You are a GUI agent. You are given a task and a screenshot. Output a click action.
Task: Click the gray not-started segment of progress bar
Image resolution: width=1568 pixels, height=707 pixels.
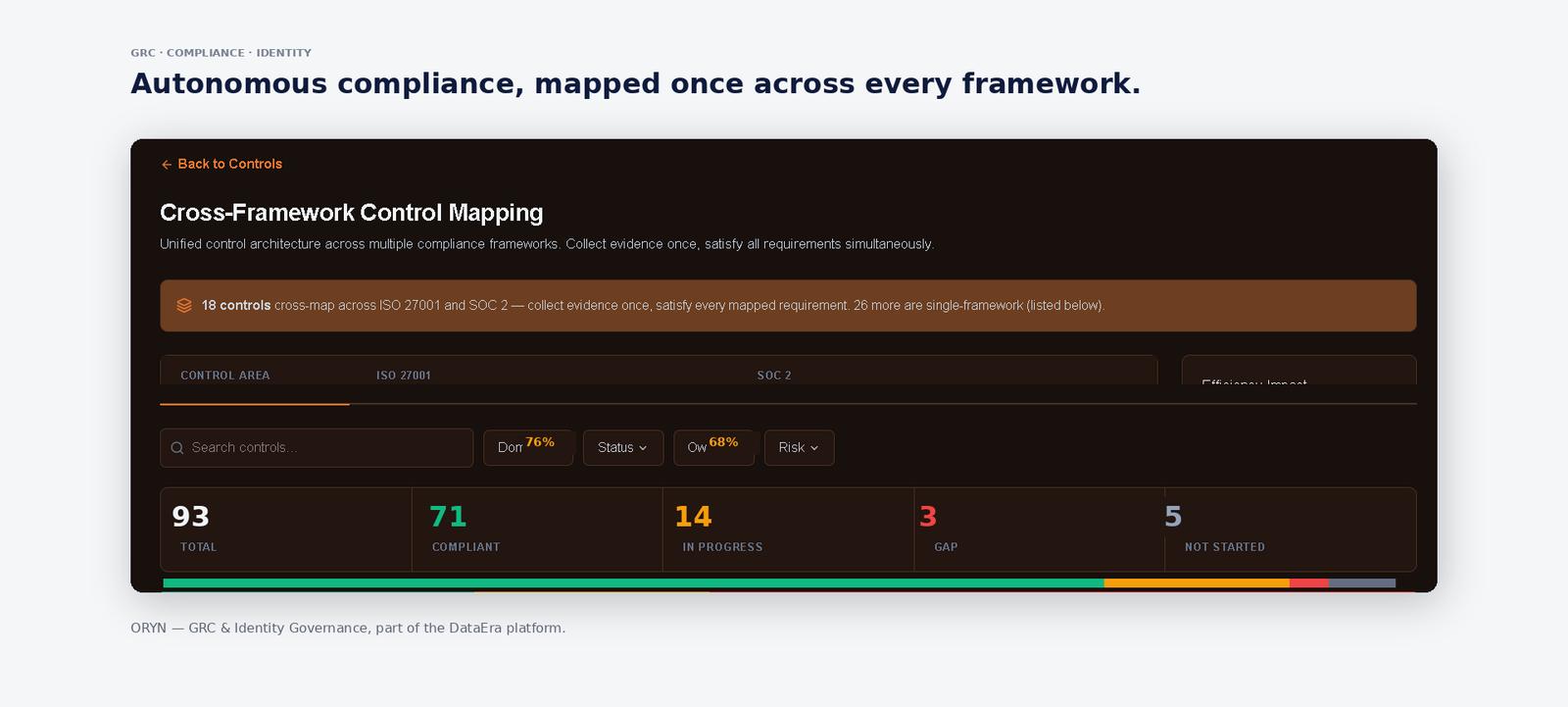click(1362, 583)
